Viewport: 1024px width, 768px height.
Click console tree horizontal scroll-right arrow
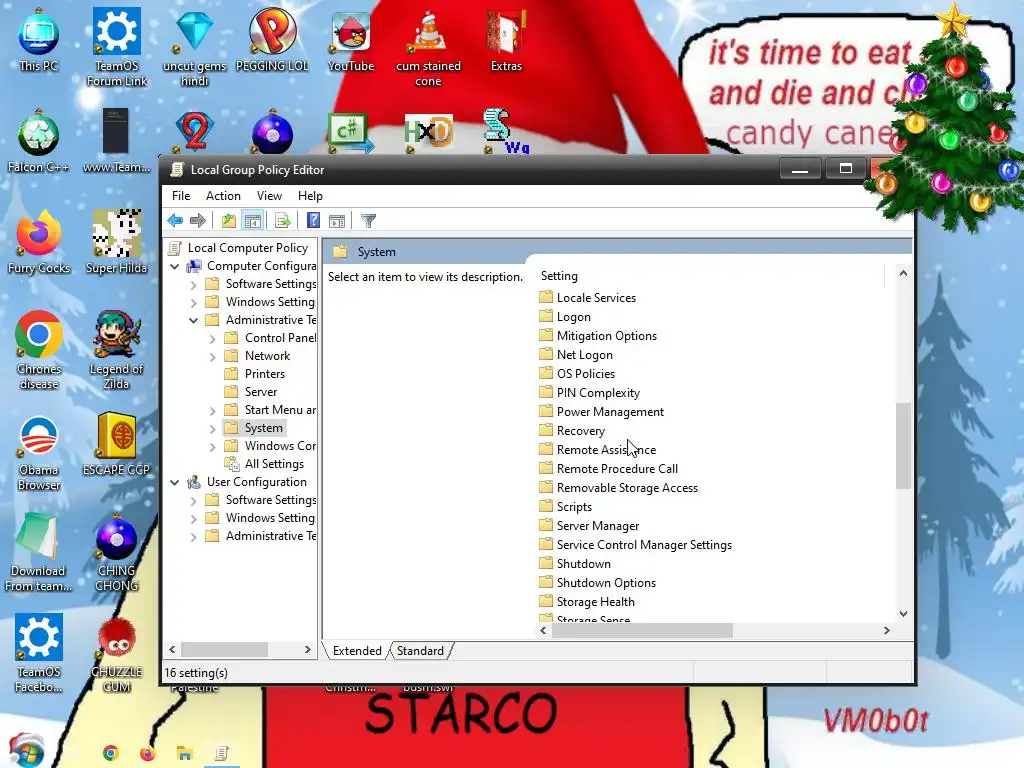pyautogui.click(x=308, y=650)
